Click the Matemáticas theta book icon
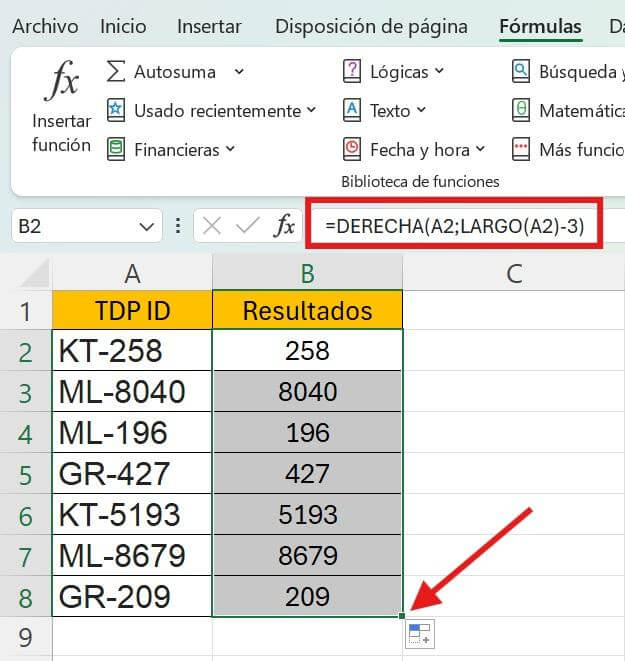This screenshot has height=661, width=625. (521, 110)
